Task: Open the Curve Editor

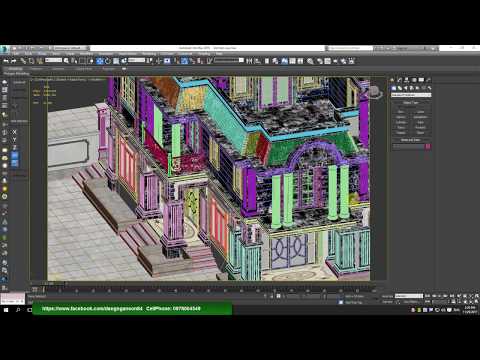Action: (292, 61)
